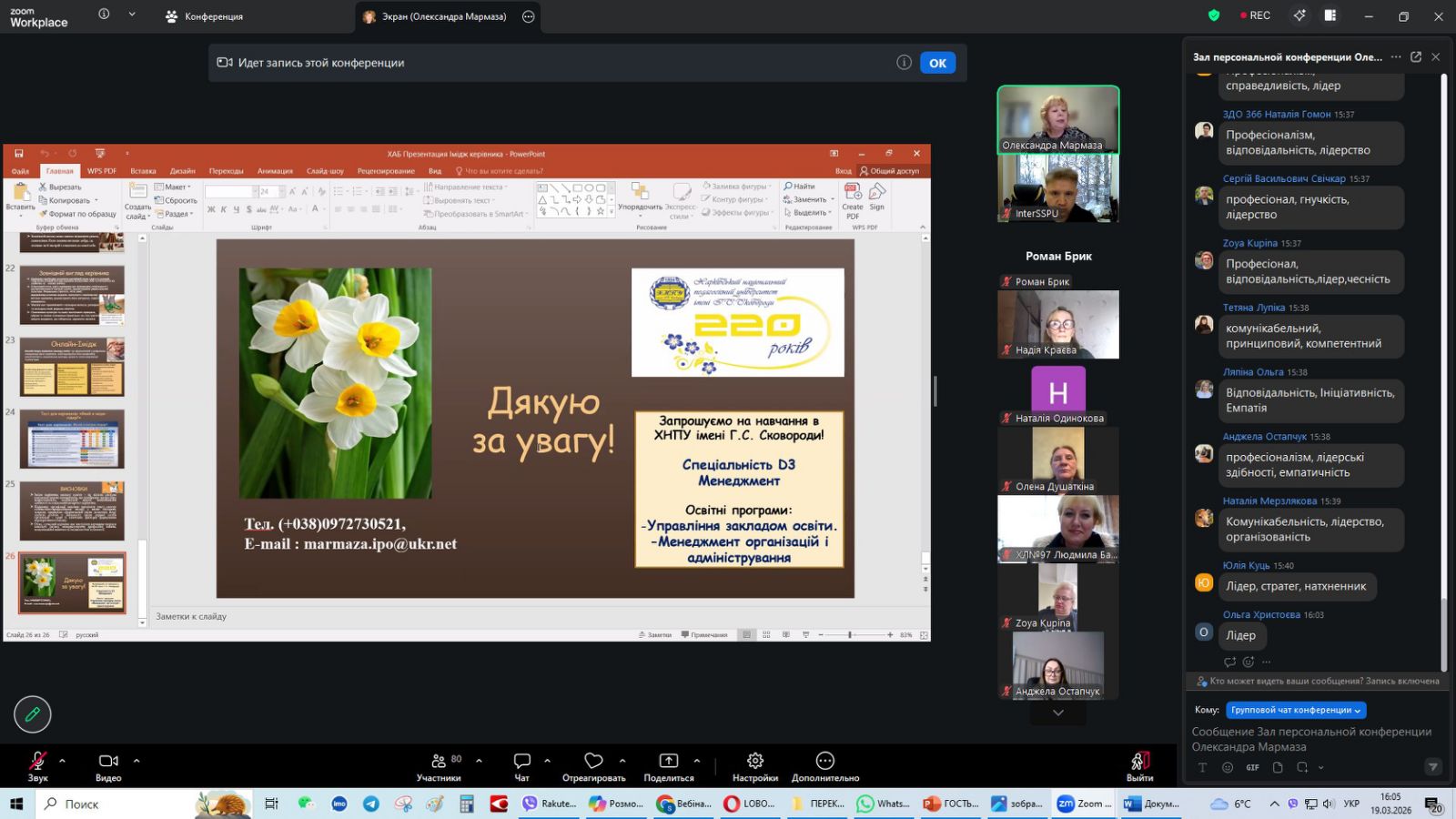Click the green encryption shield icon
Image resolution: width=1456 pixels, height=819 pixels.
1213,15
